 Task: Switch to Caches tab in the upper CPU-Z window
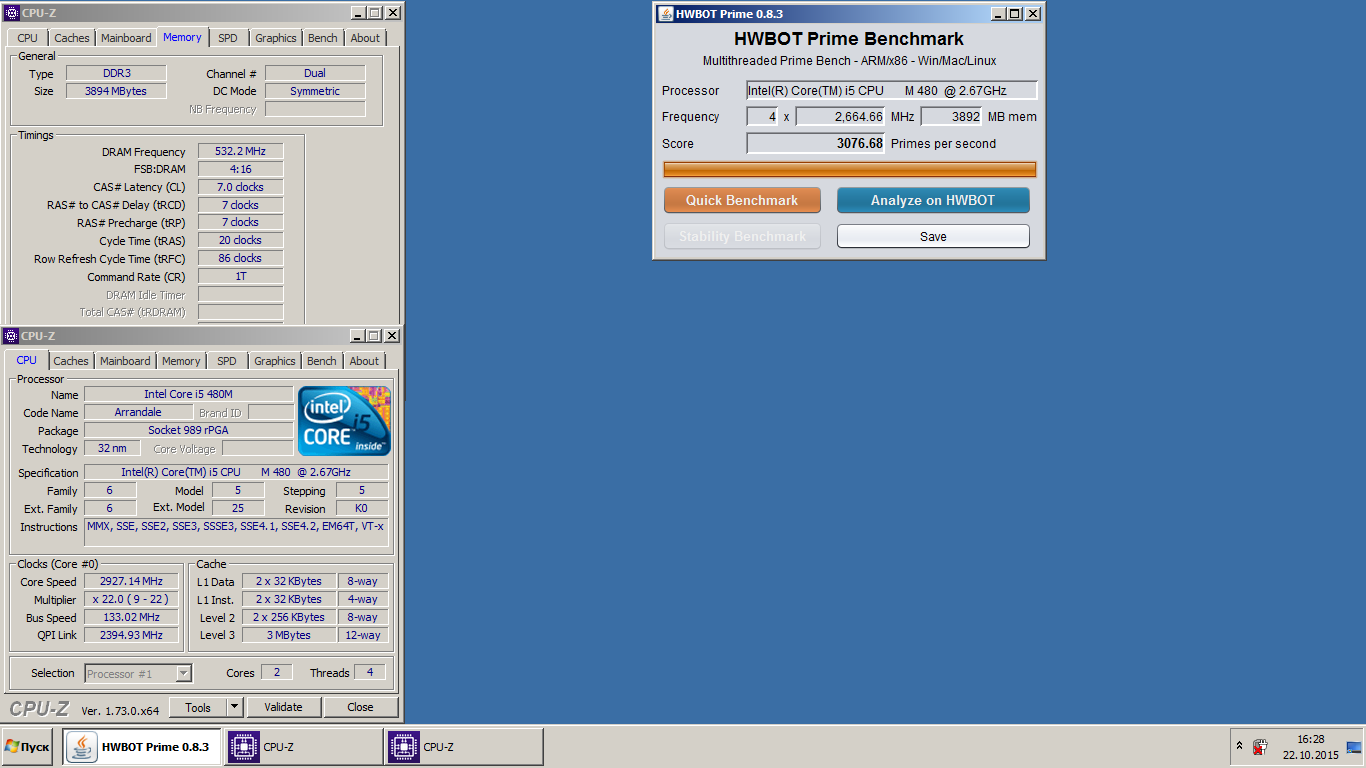(x=72, y=38)
